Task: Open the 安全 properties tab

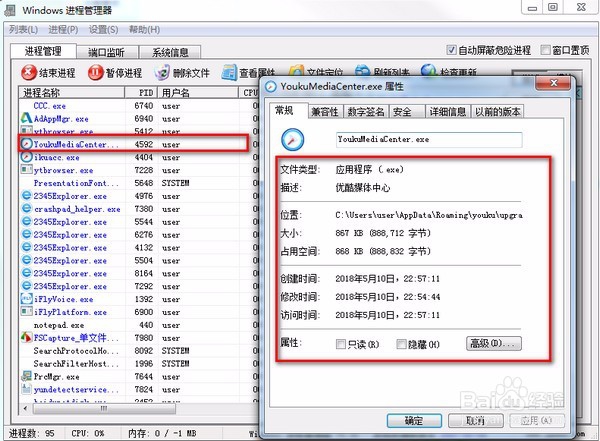Action: tap(406, 112)
